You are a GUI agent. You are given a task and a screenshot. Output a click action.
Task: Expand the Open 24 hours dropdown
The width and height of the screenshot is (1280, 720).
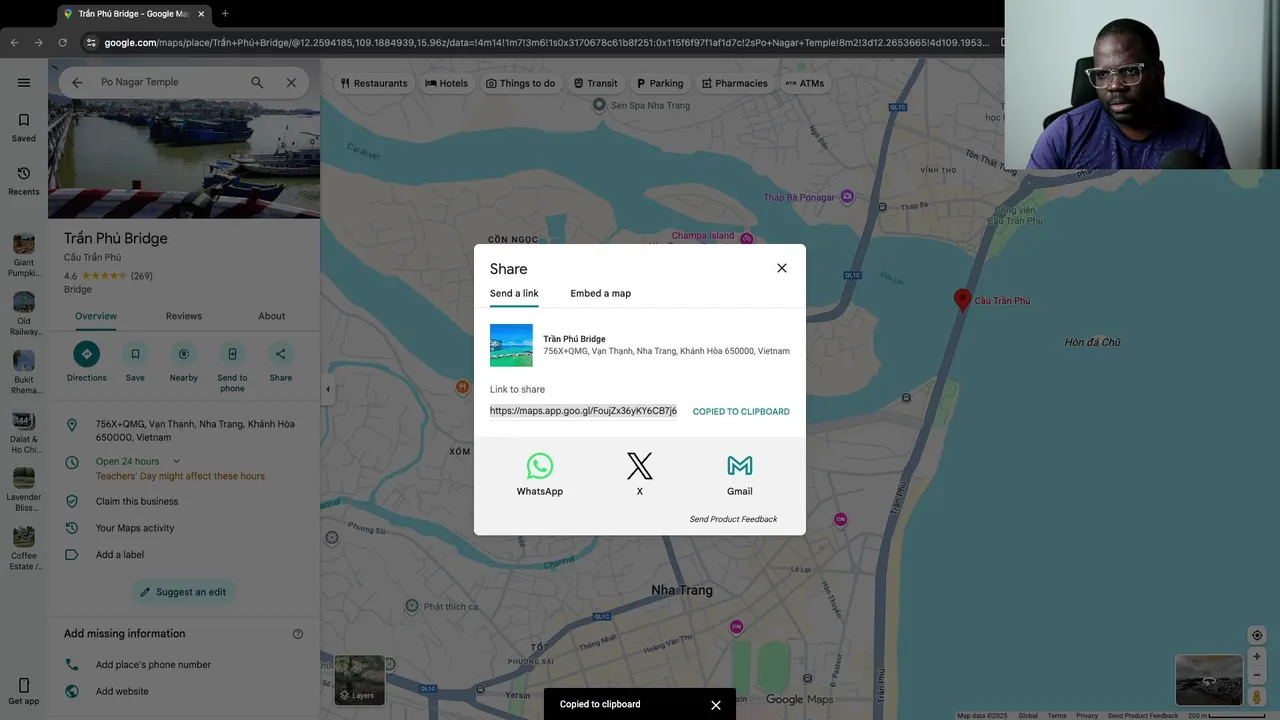click(x=176, y=461)
